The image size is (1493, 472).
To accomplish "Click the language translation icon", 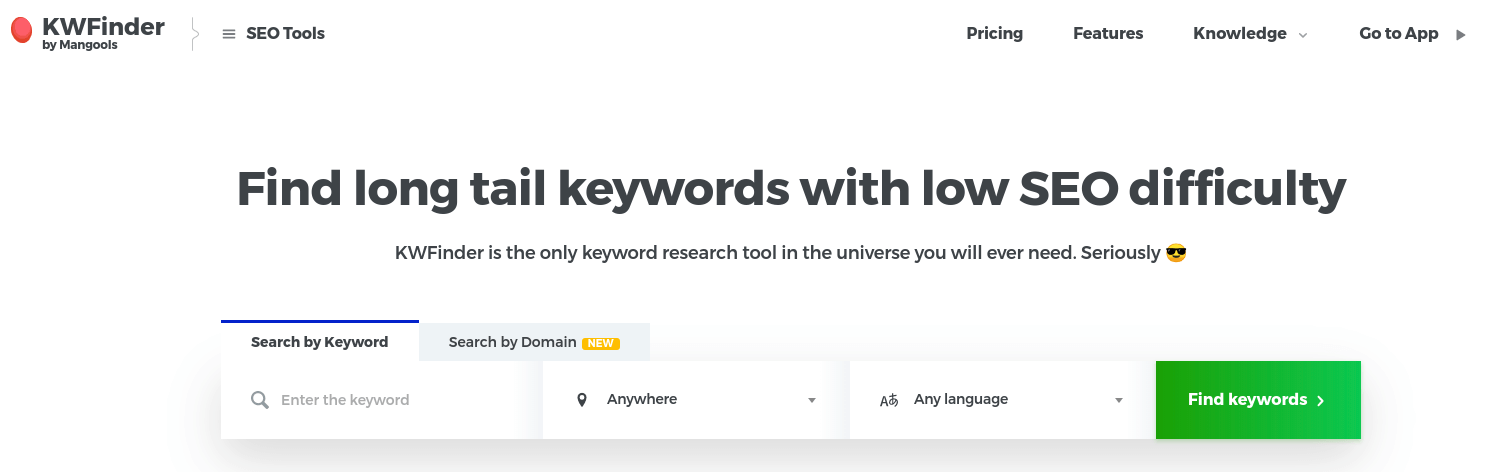I will [x=889, y=400].
